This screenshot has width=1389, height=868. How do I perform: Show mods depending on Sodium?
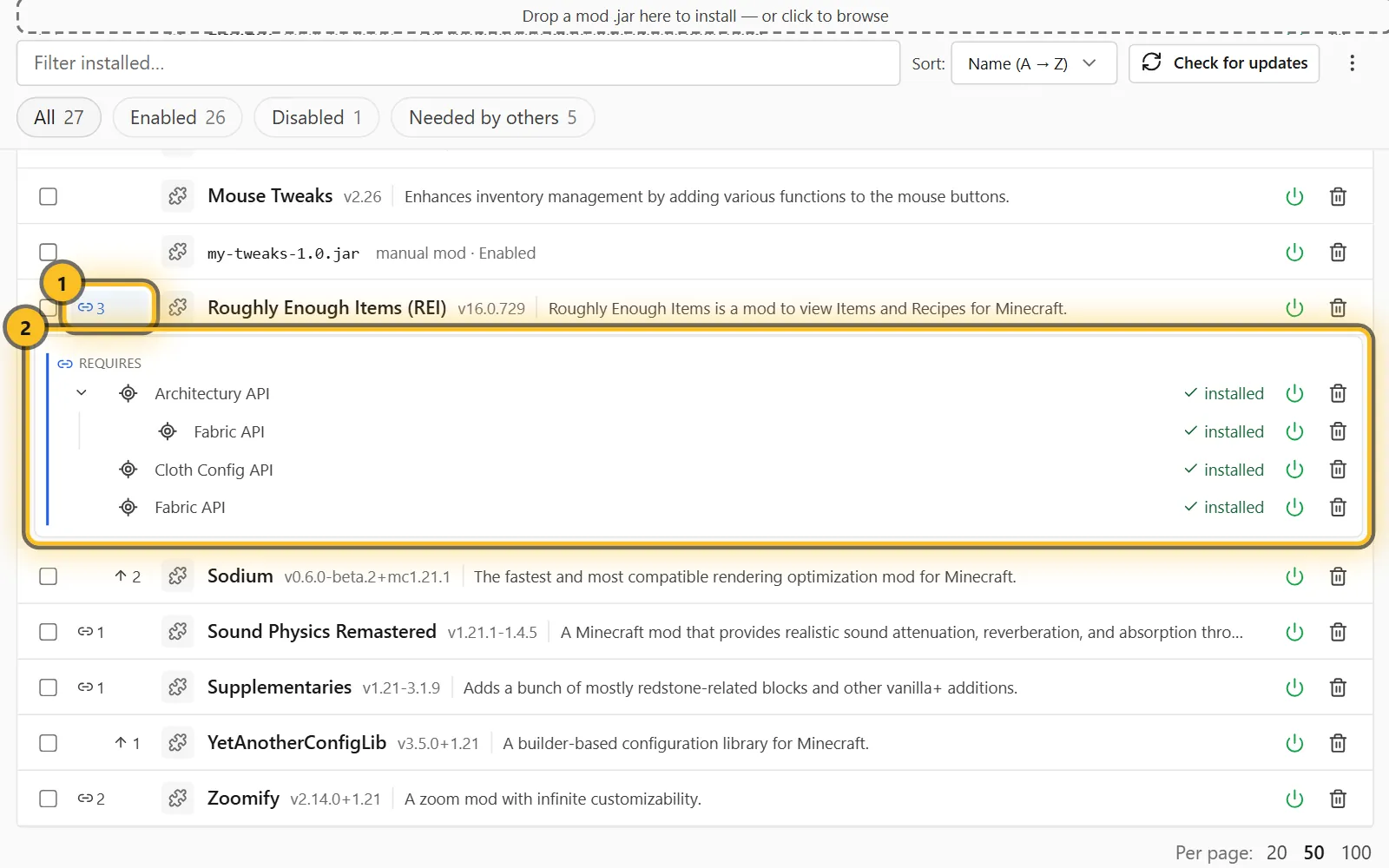click(128, 576)
